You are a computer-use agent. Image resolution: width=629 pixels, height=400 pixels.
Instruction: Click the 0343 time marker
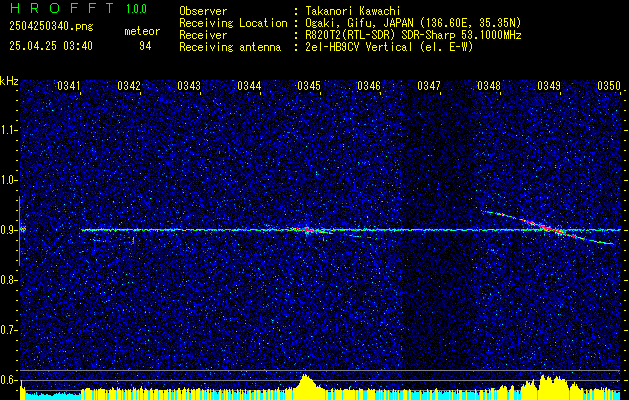click(x=189, y=86)
